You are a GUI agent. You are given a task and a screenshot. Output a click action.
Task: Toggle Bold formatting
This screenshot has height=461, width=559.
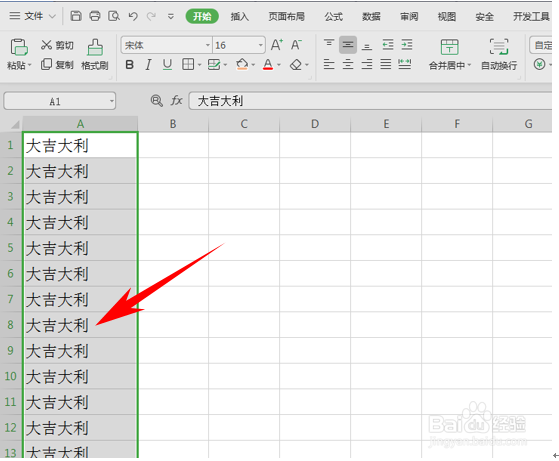click(x=130, y=65)
